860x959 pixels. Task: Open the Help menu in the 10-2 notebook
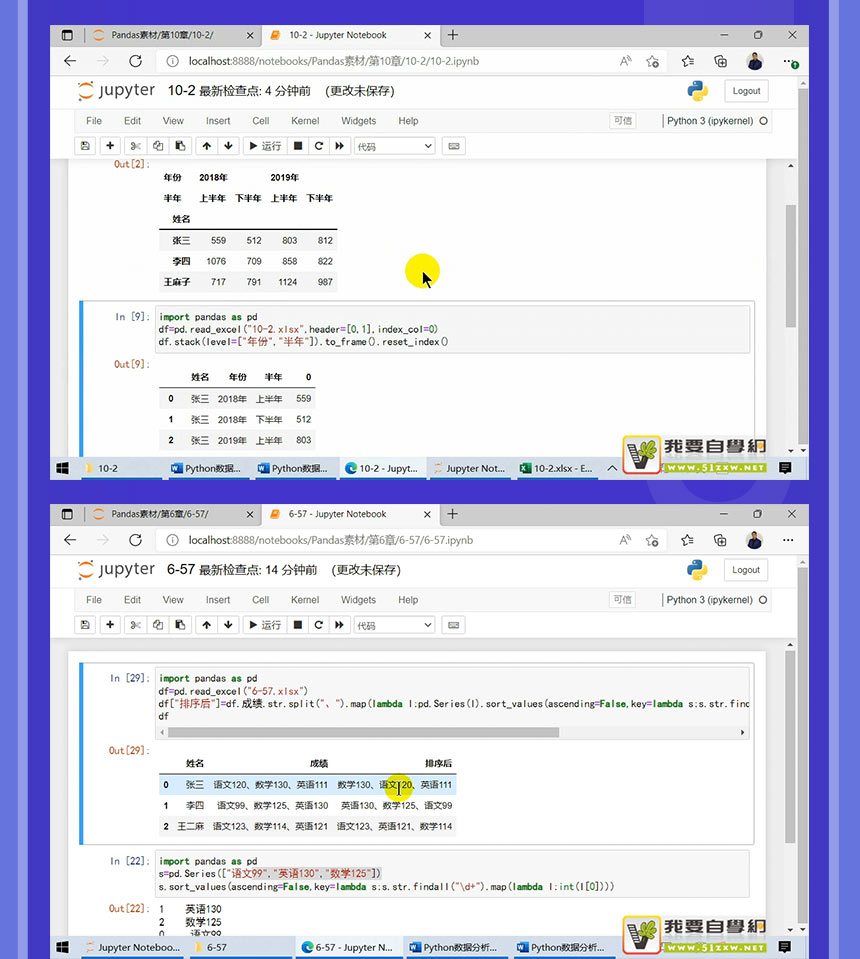(409, 121)
